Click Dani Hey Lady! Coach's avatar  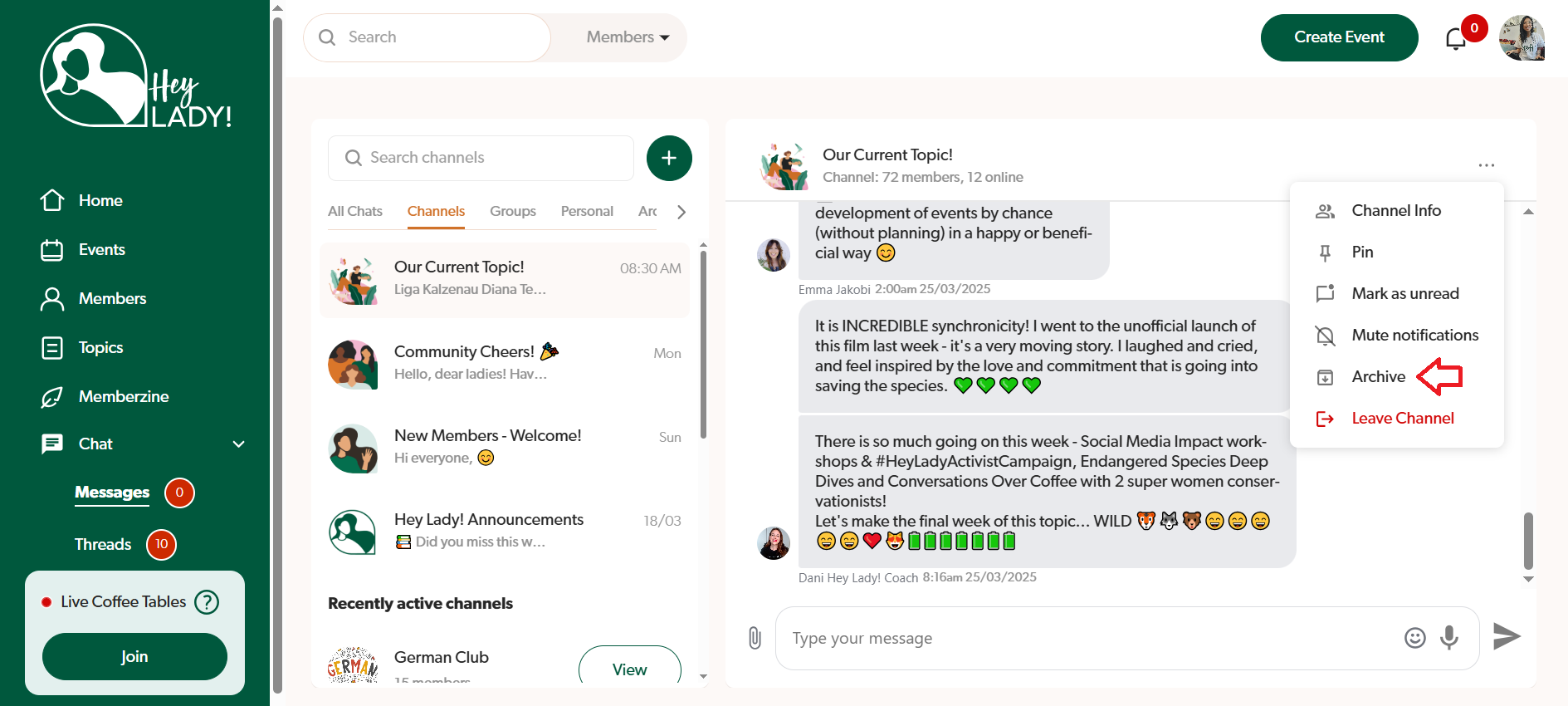point(774,543)
